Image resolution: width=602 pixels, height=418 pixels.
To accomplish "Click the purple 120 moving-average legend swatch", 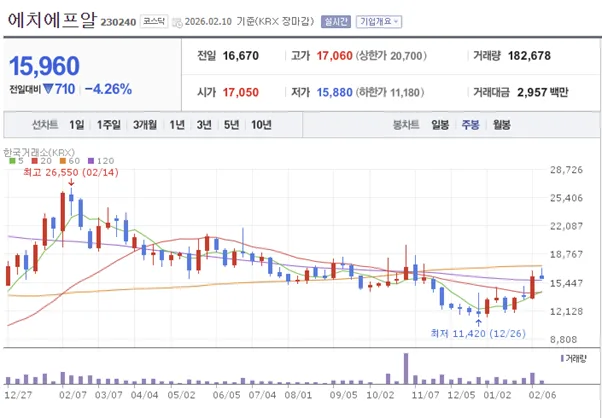I will click(x=91, y=161).
